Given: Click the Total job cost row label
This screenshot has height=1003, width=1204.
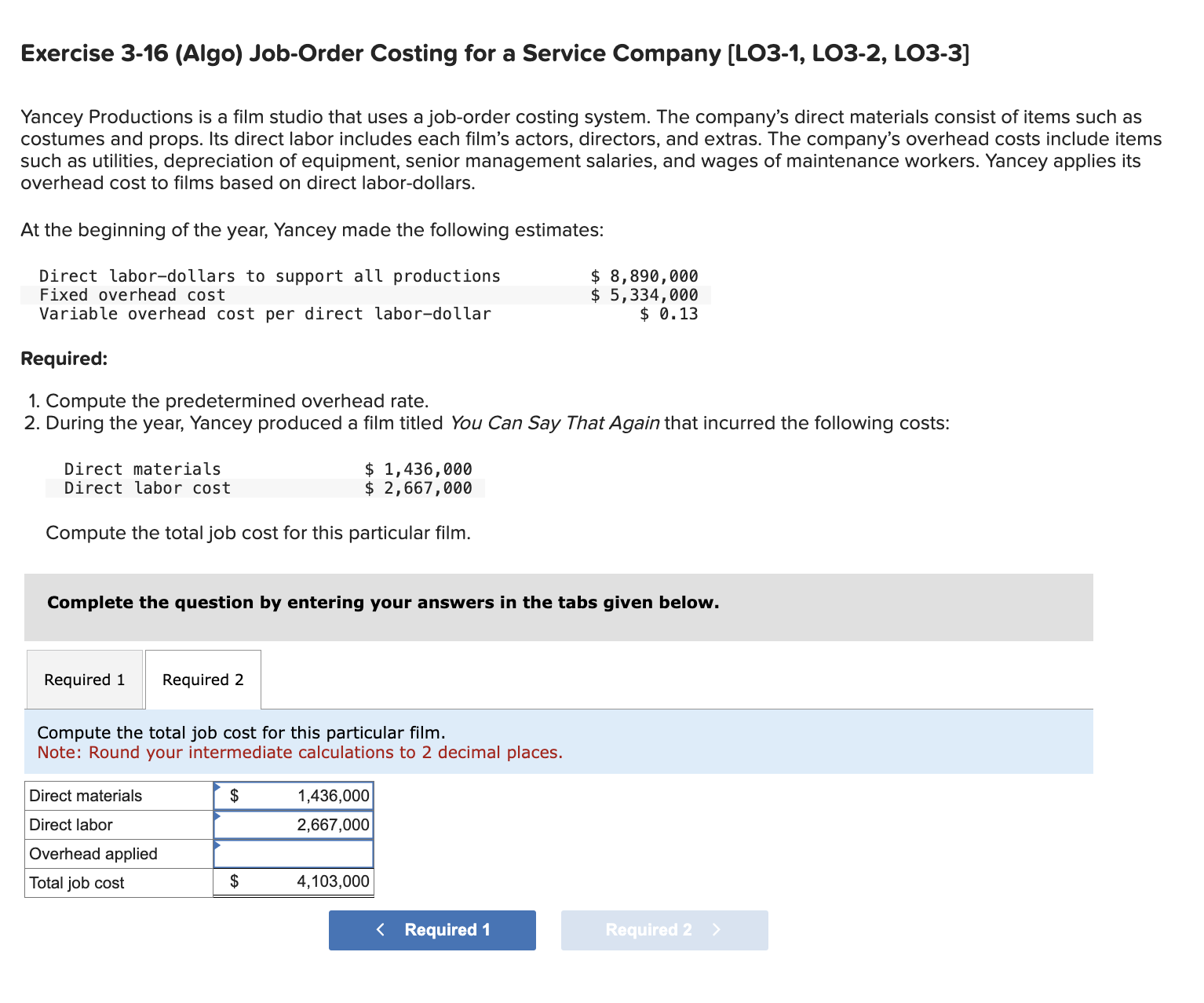Looking at the screenshot, I should 76,882.
